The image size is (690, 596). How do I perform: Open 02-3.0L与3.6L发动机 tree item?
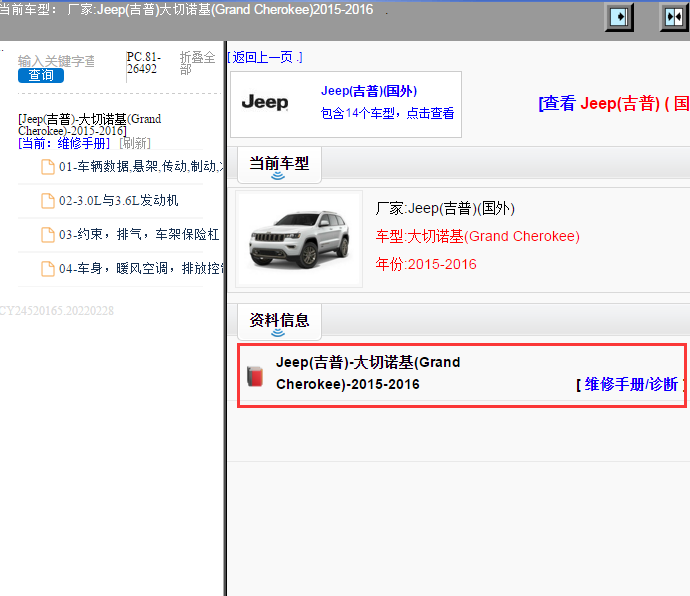click(118, 200)
